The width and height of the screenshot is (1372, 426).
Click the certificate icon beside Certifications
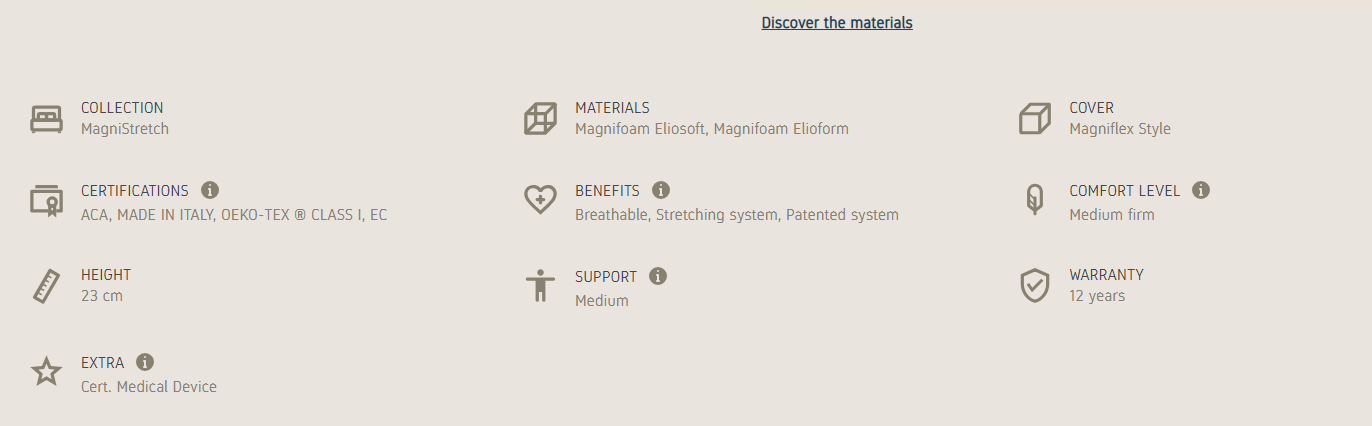click(x=46, y=201)
